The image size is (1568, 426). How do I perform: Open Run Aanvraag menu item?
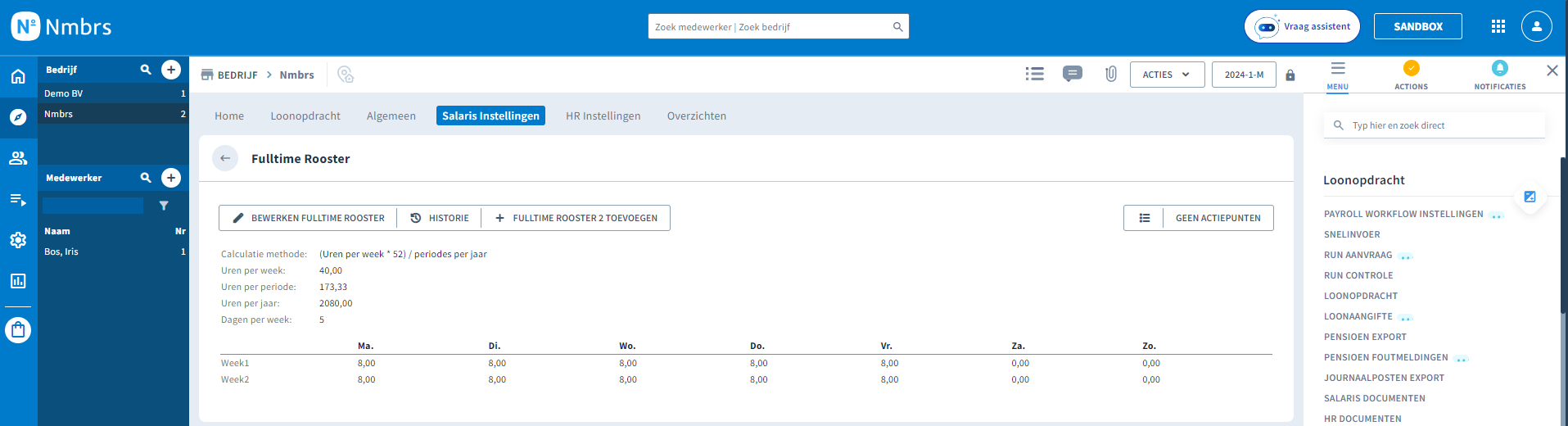(1358, 255)
